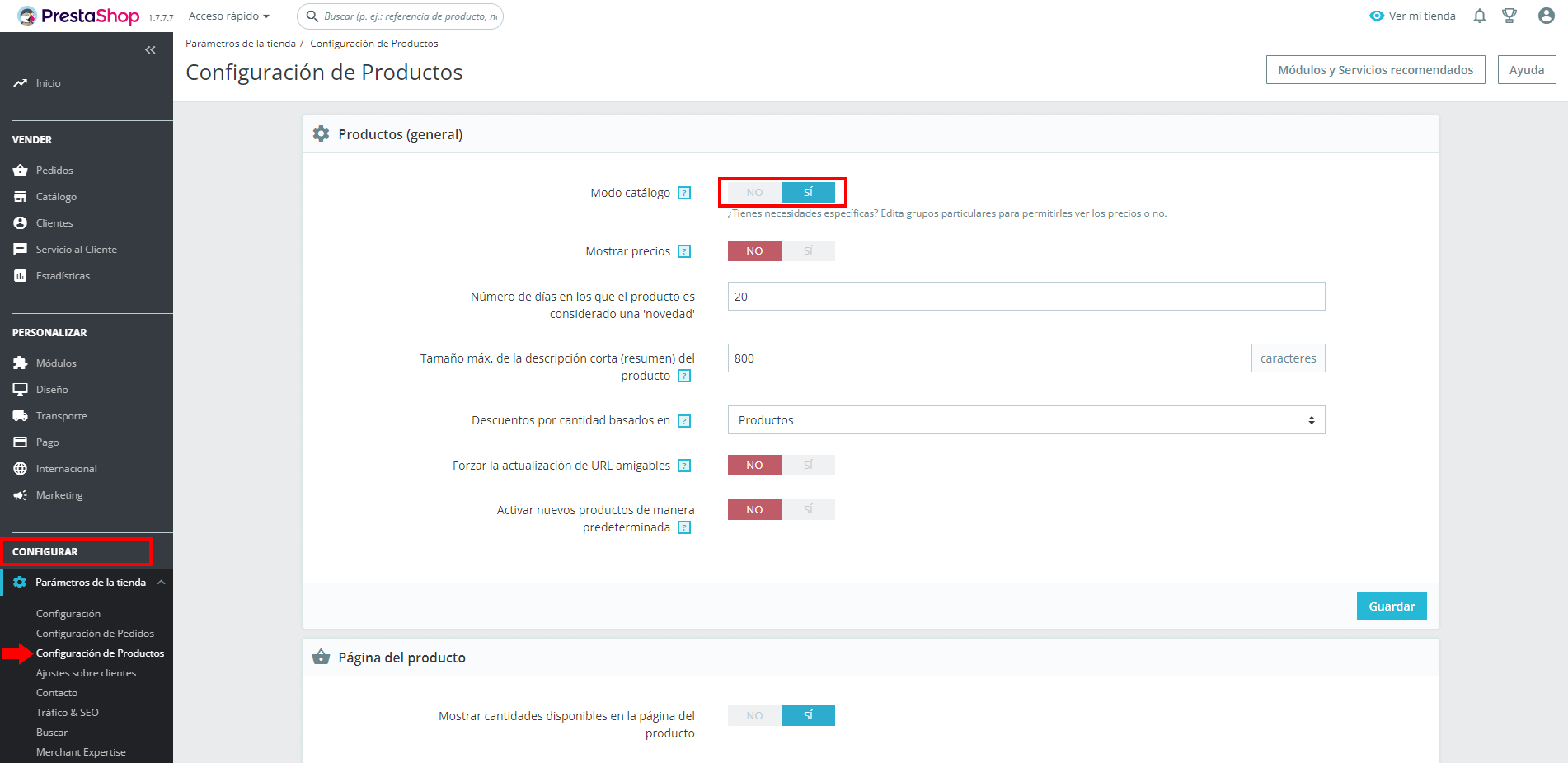1568x763 pixels.
Task: Set Modo catálogo to NO
Action: 754,193
